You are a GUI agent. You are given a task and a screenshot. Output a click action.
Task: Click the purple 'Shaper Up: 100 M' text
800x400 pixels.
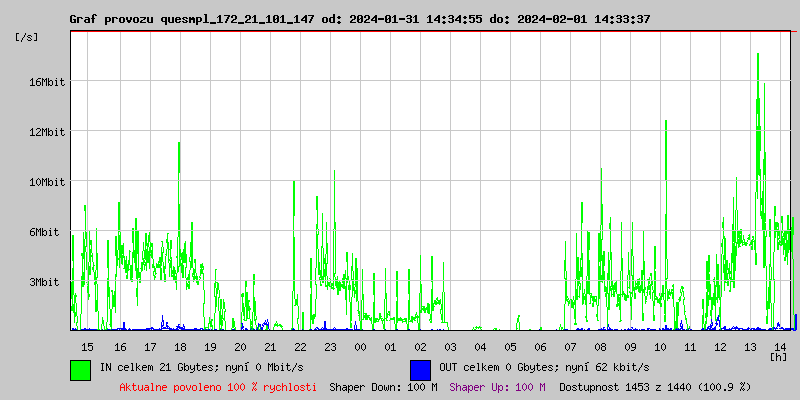click(497, 387)
